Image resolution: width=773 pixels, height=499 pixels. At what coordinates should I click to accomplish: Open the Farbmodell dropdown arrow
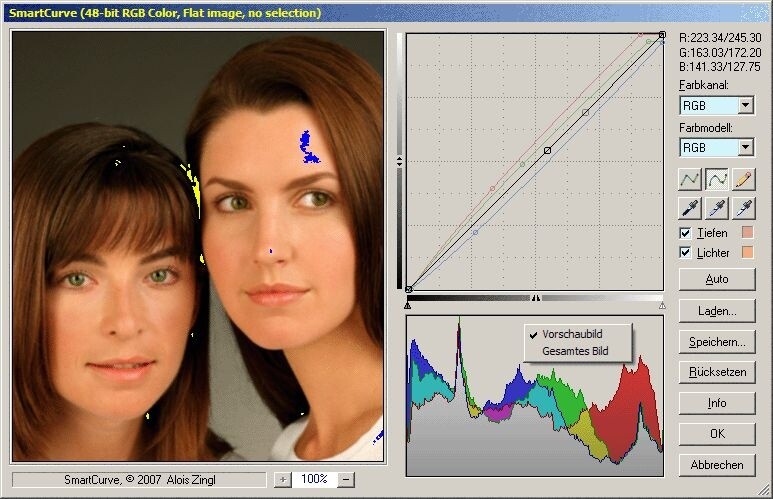(x=745, y=147)
